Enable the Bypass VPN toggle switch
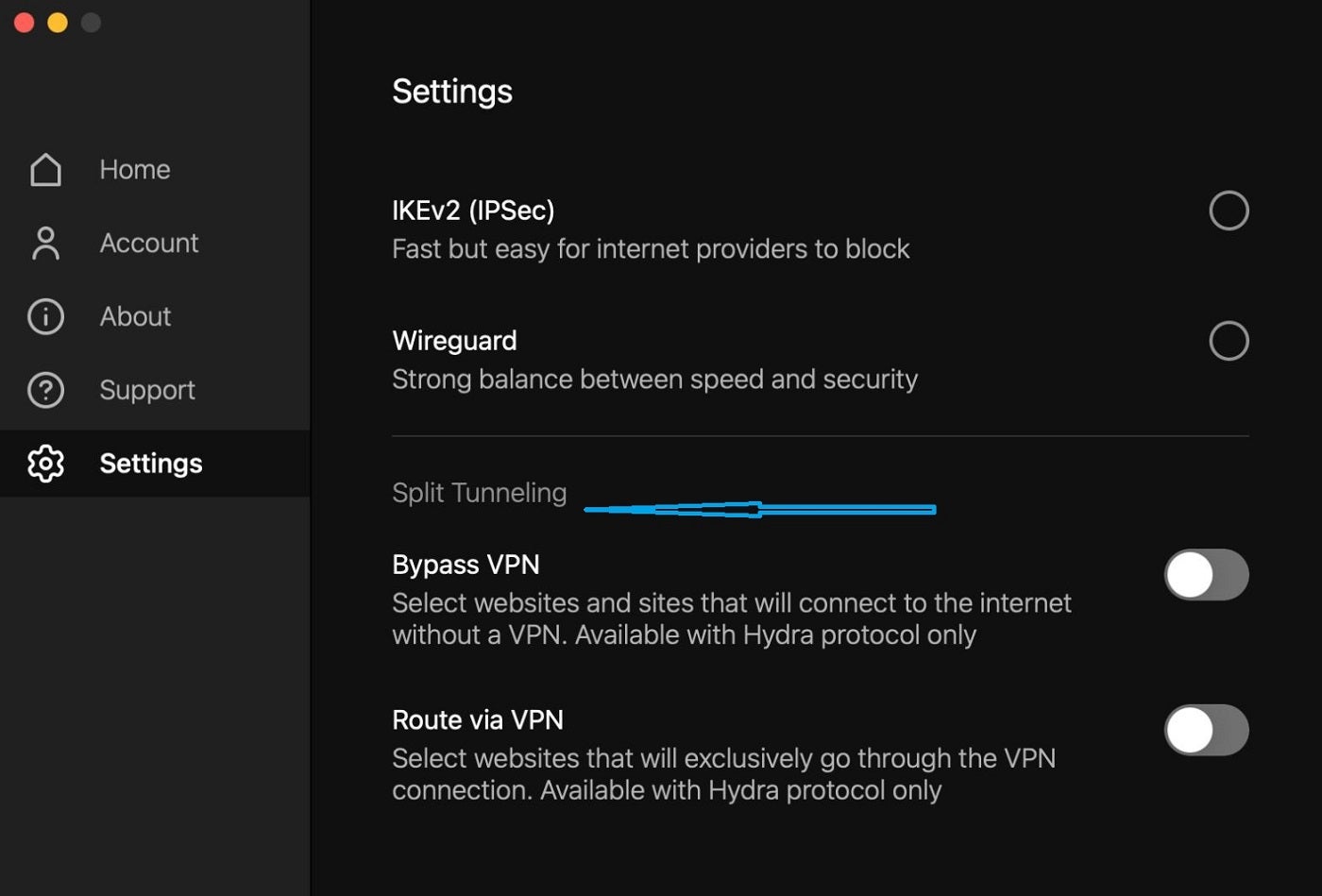 click(1206, 575)
